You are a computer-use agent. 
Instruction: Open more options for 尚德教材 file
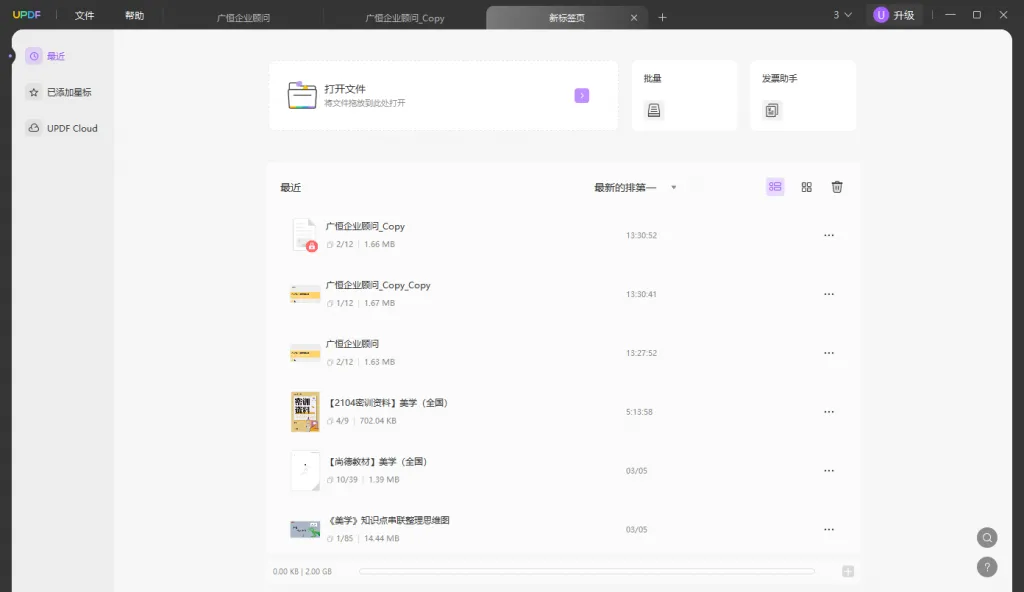(829, 470)
